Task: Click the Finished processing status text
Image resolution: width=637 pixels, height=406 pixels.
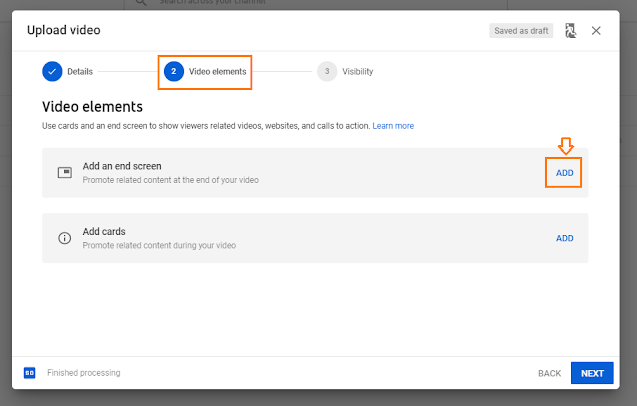Action: 84,373
